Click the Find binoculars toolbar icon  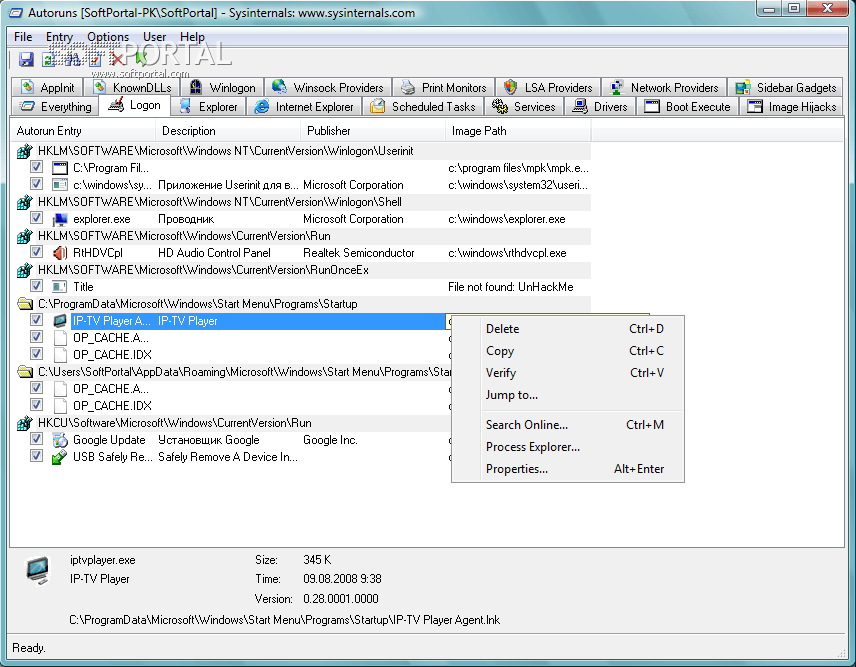72,59
